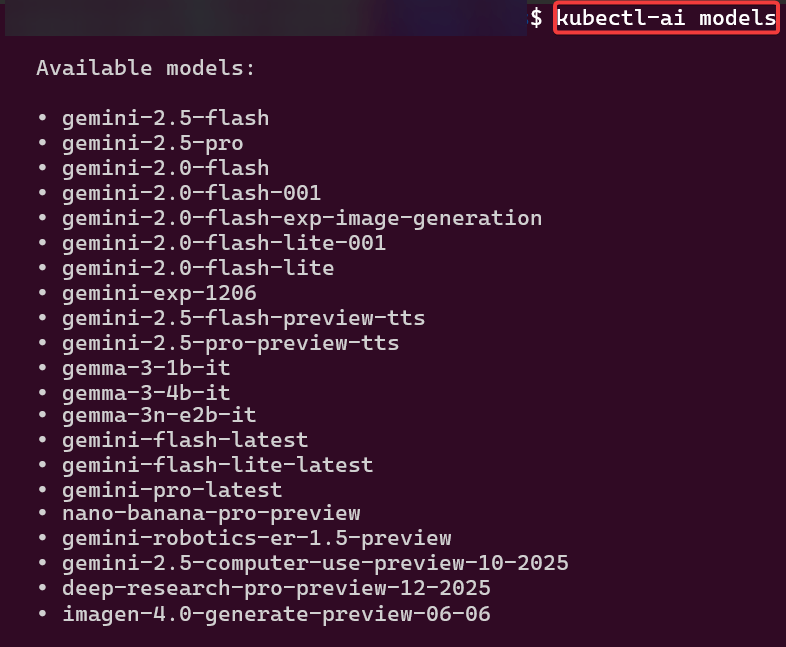
Task: Select the gemini-2.5-flash model entry
Action: coord(165,118)
